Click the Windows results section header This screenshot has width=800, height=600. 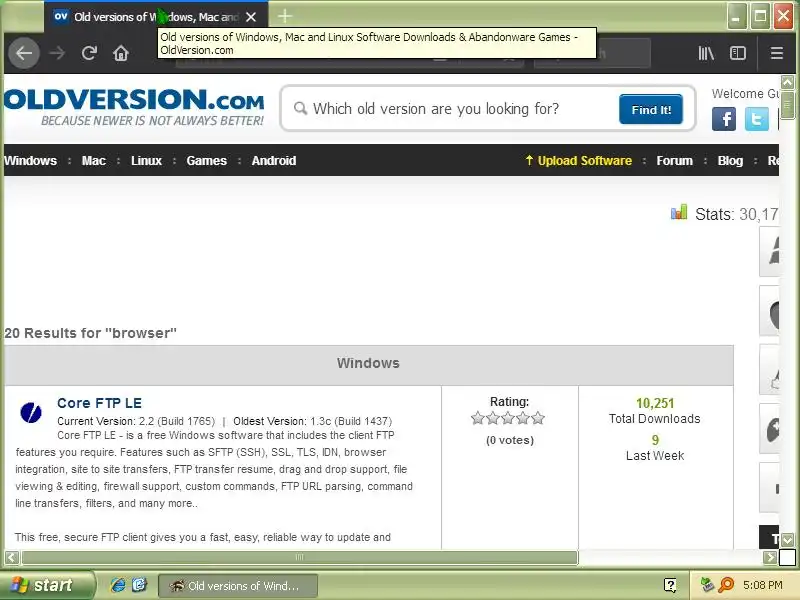coord(368,364)
